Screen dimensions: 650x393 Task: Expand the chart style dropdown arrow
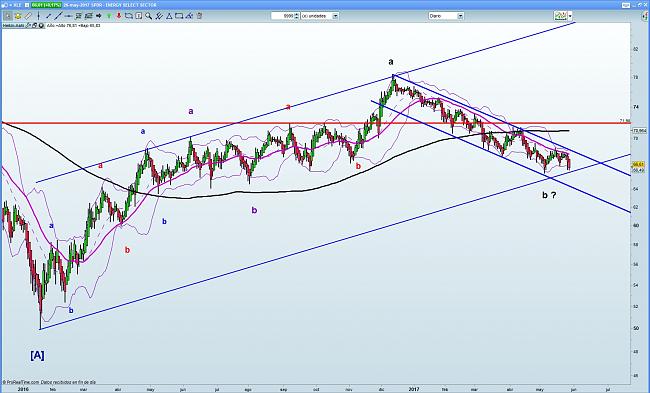570,16
